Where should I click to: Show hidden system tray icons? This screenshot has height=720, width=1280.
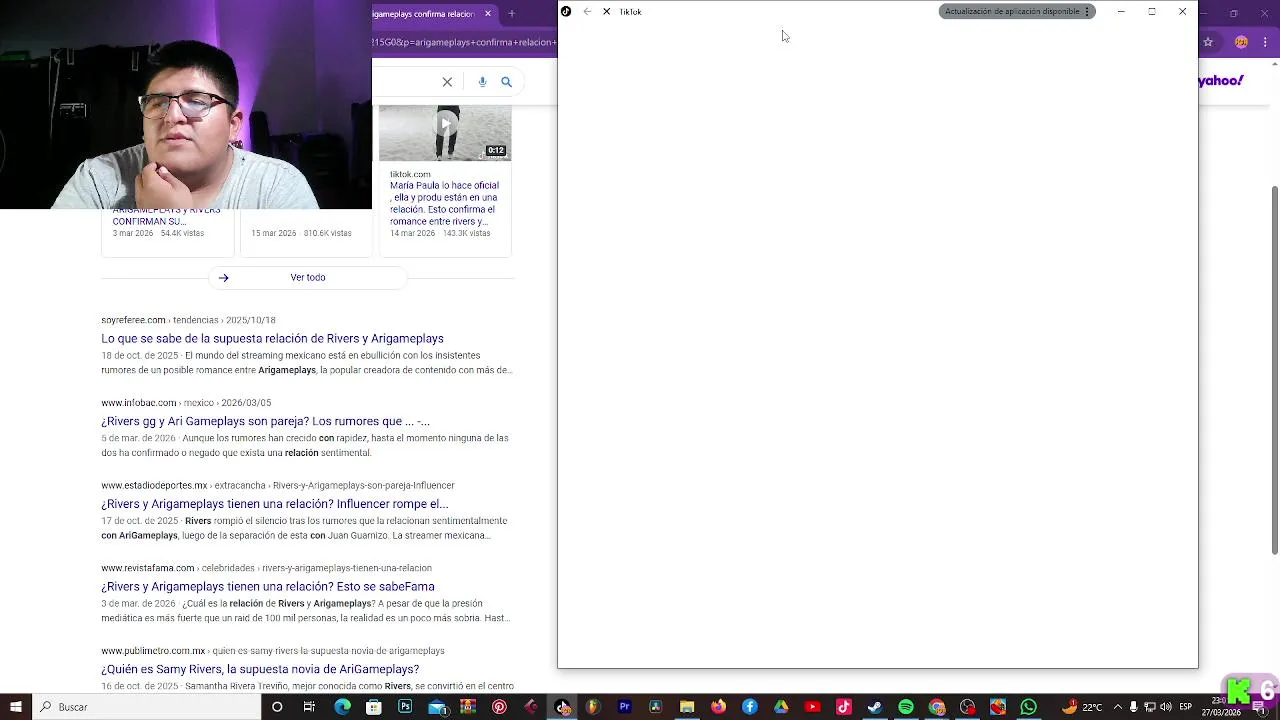[1118, 707]
